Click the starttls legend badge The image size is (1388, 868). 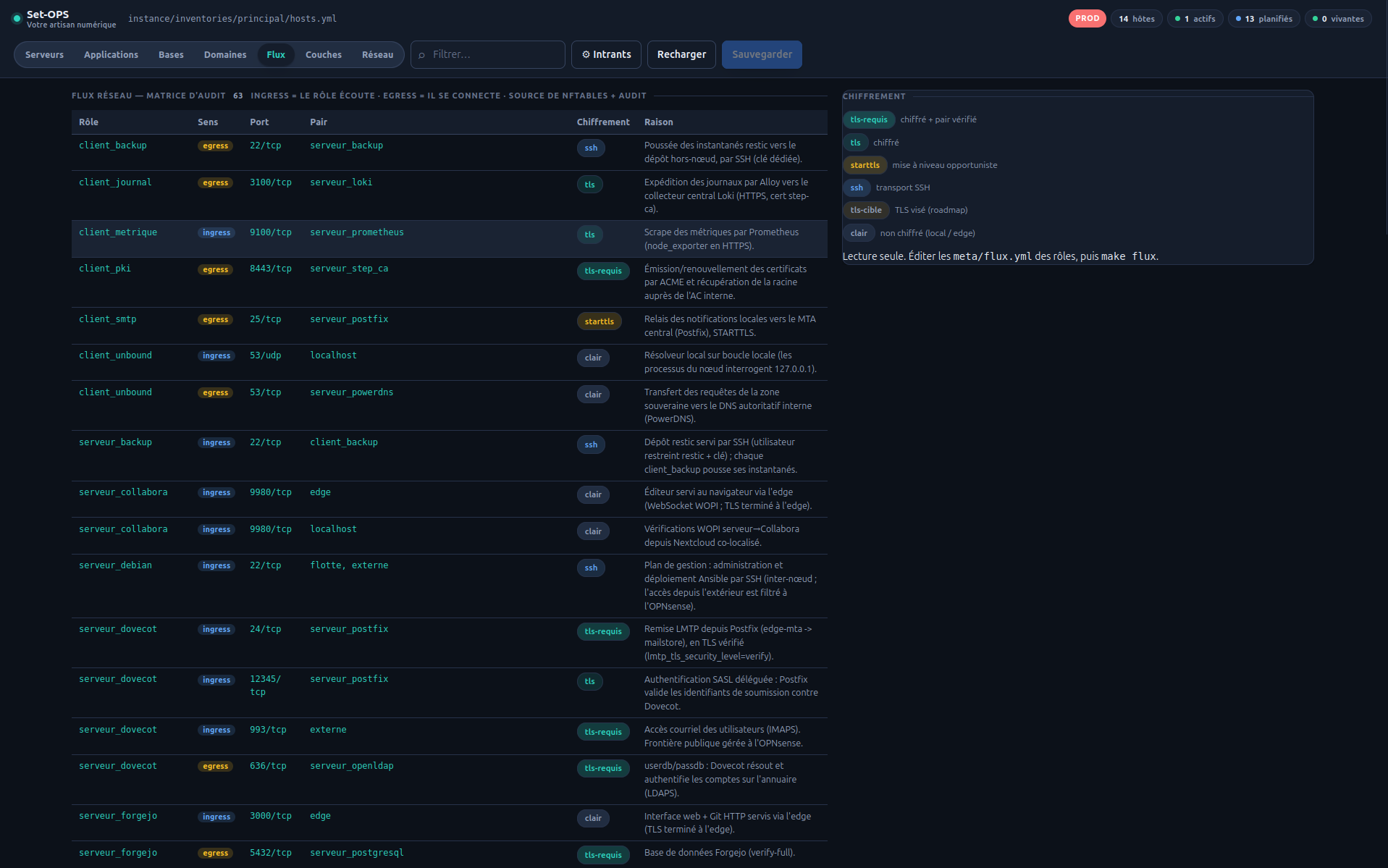click(x=865, y=165)
